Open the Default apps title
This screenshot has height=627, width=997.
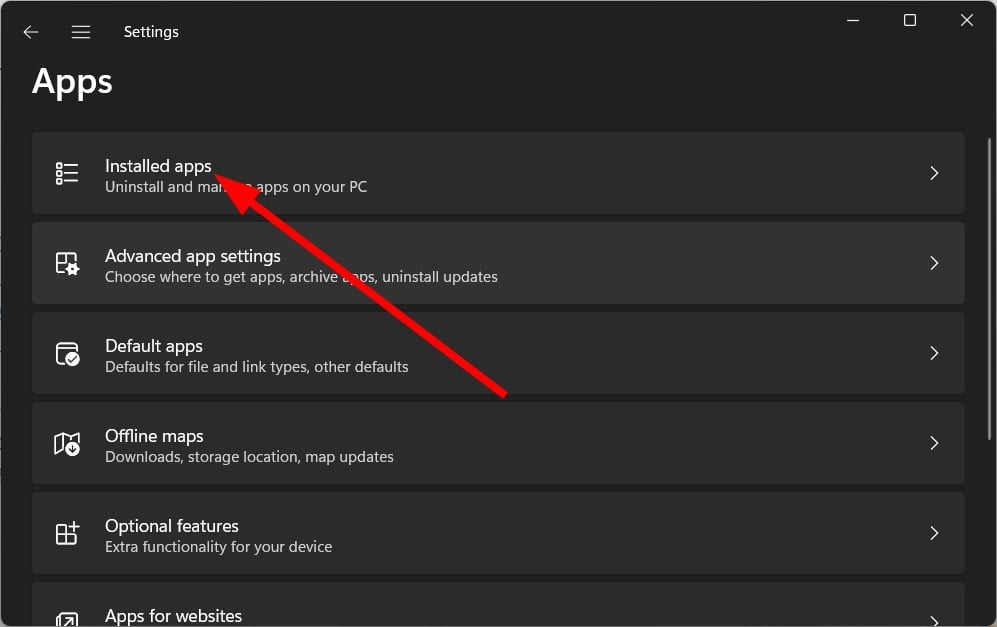tap(154, 346)
